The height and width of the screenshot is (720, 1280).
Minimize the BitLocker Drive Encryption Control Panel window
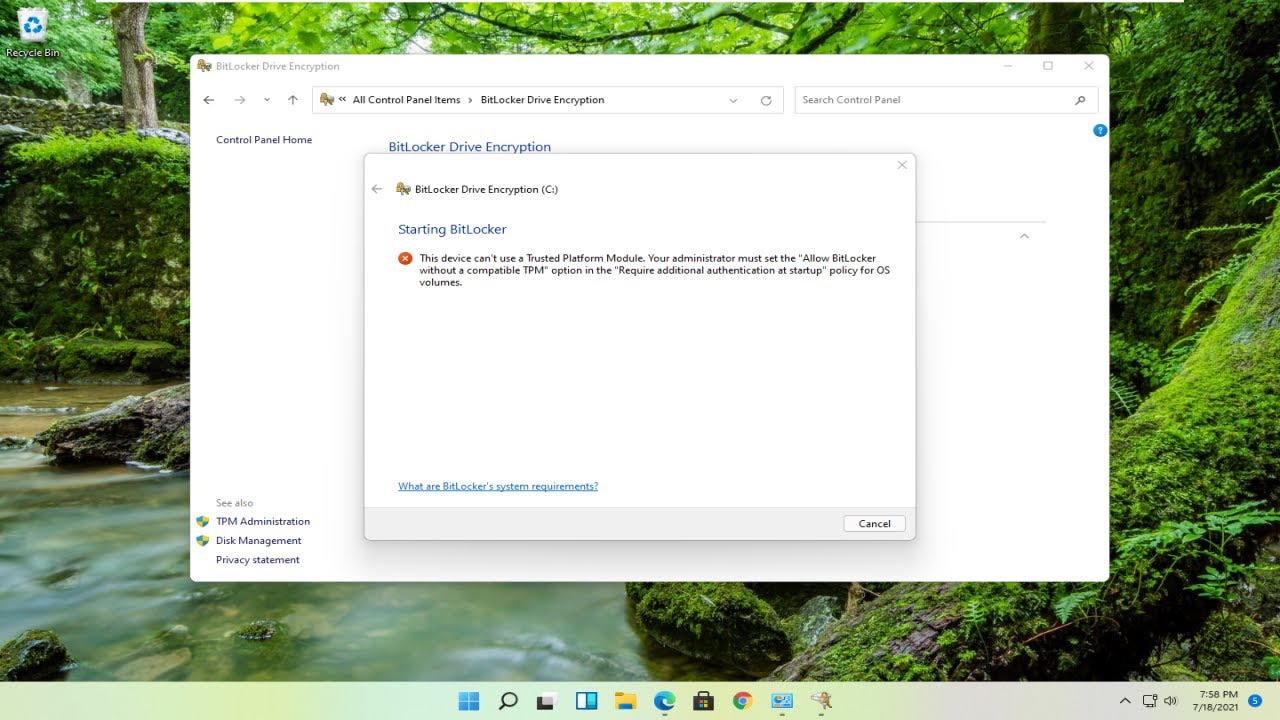coord(1007,66)
